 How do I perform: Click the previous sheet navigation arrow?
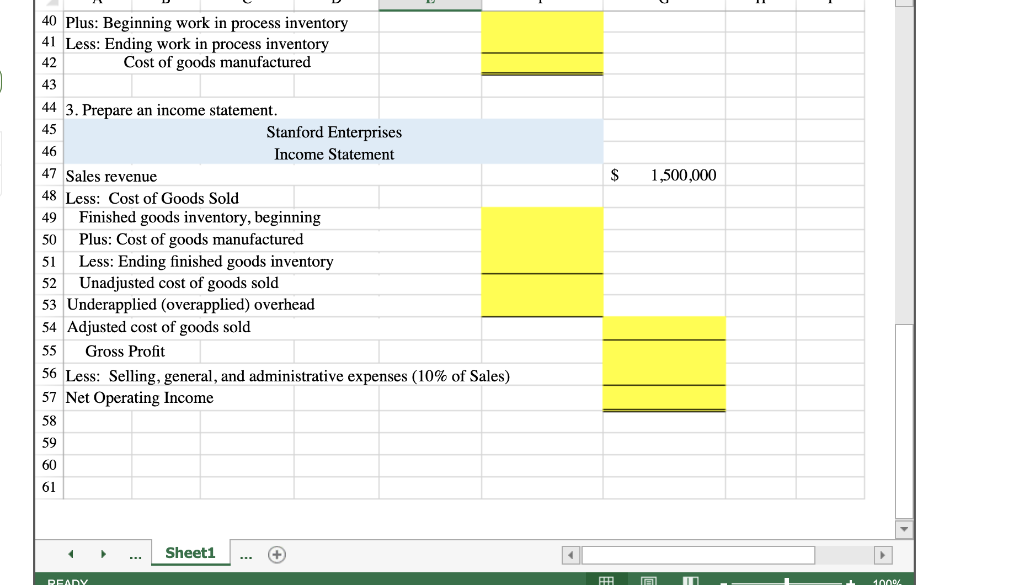(69, 553)
